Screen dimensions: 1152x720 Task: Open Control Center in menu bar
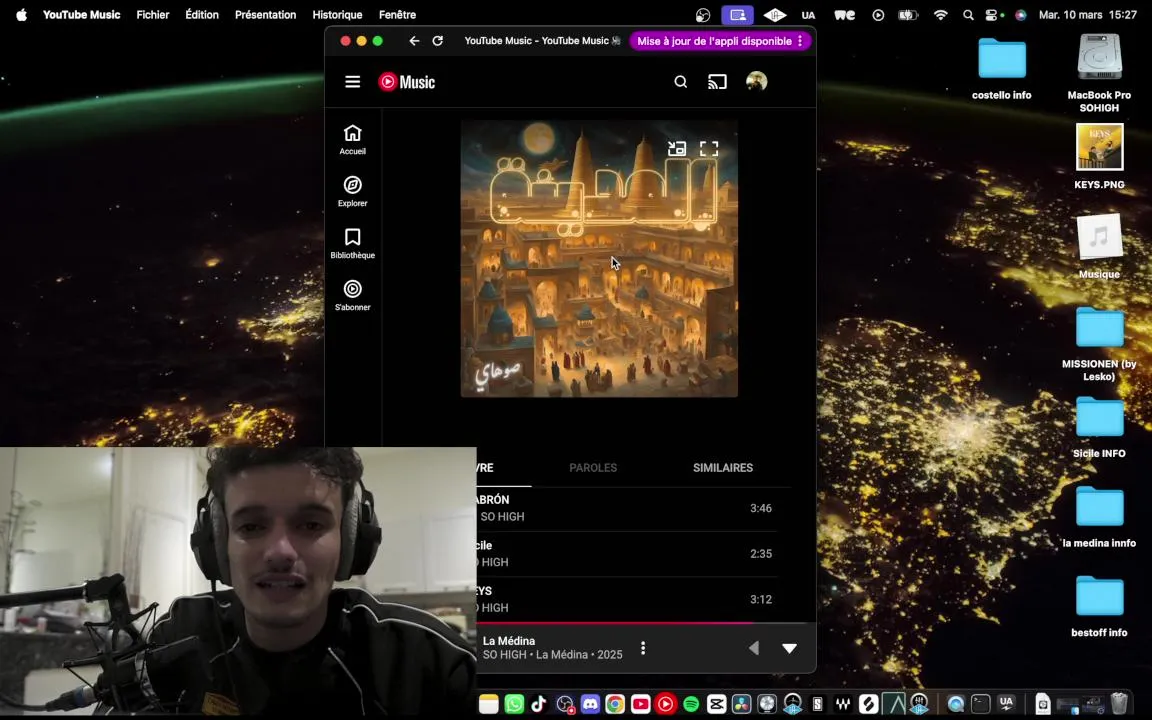(x=993, y=15)
